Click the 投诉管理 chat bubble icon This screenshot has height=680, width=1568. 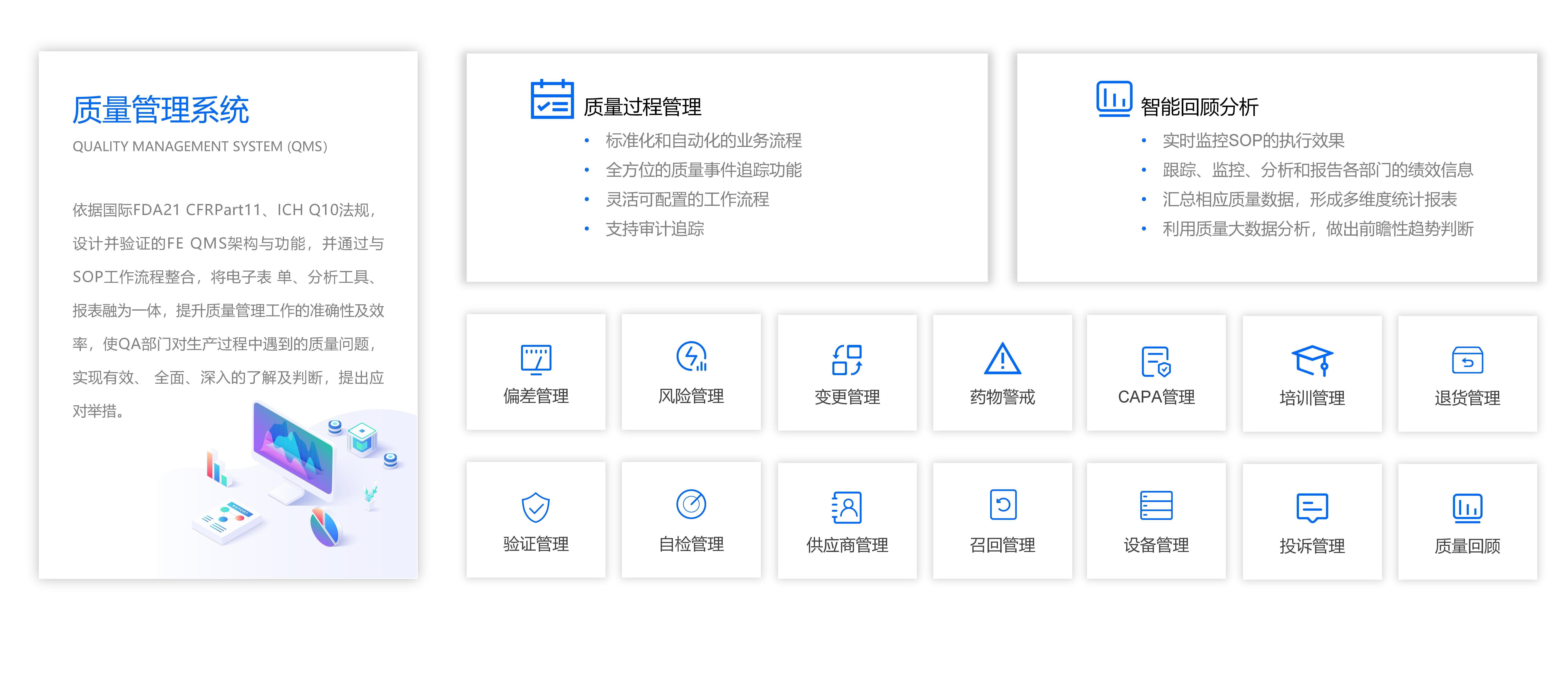click(1312, 508)
